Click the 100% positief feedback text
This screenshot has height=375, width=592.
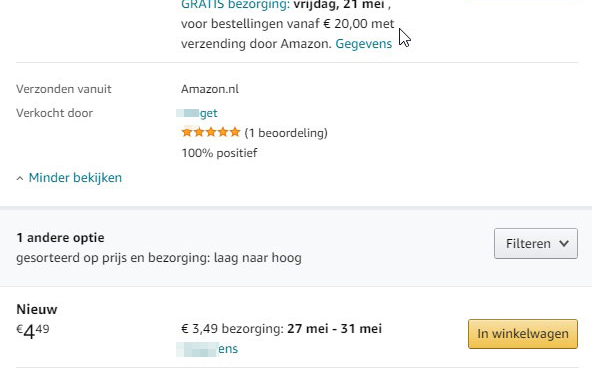point(219,153)
